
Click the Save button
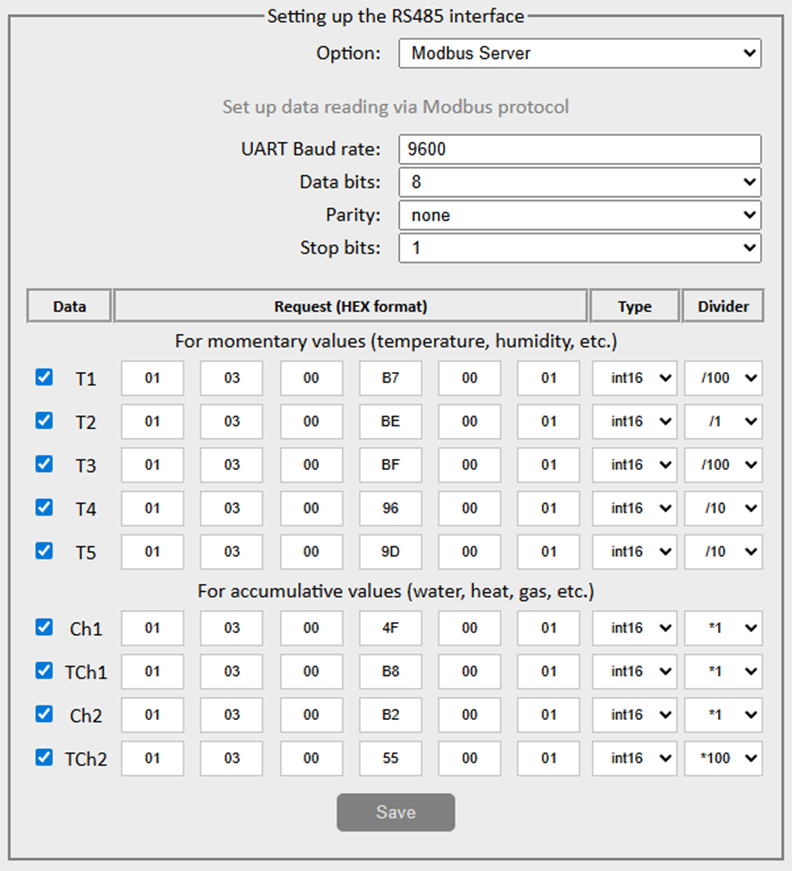[395, 812]
